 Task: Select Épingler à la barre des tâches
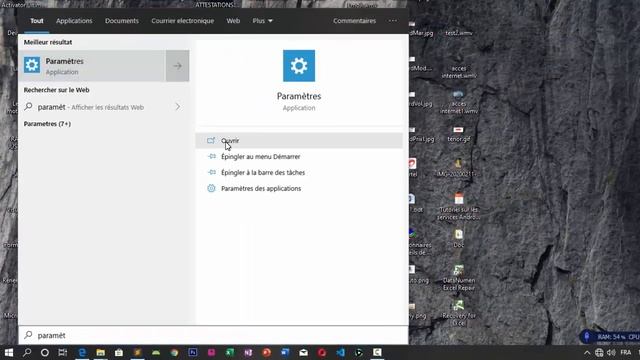click(263, 173)
